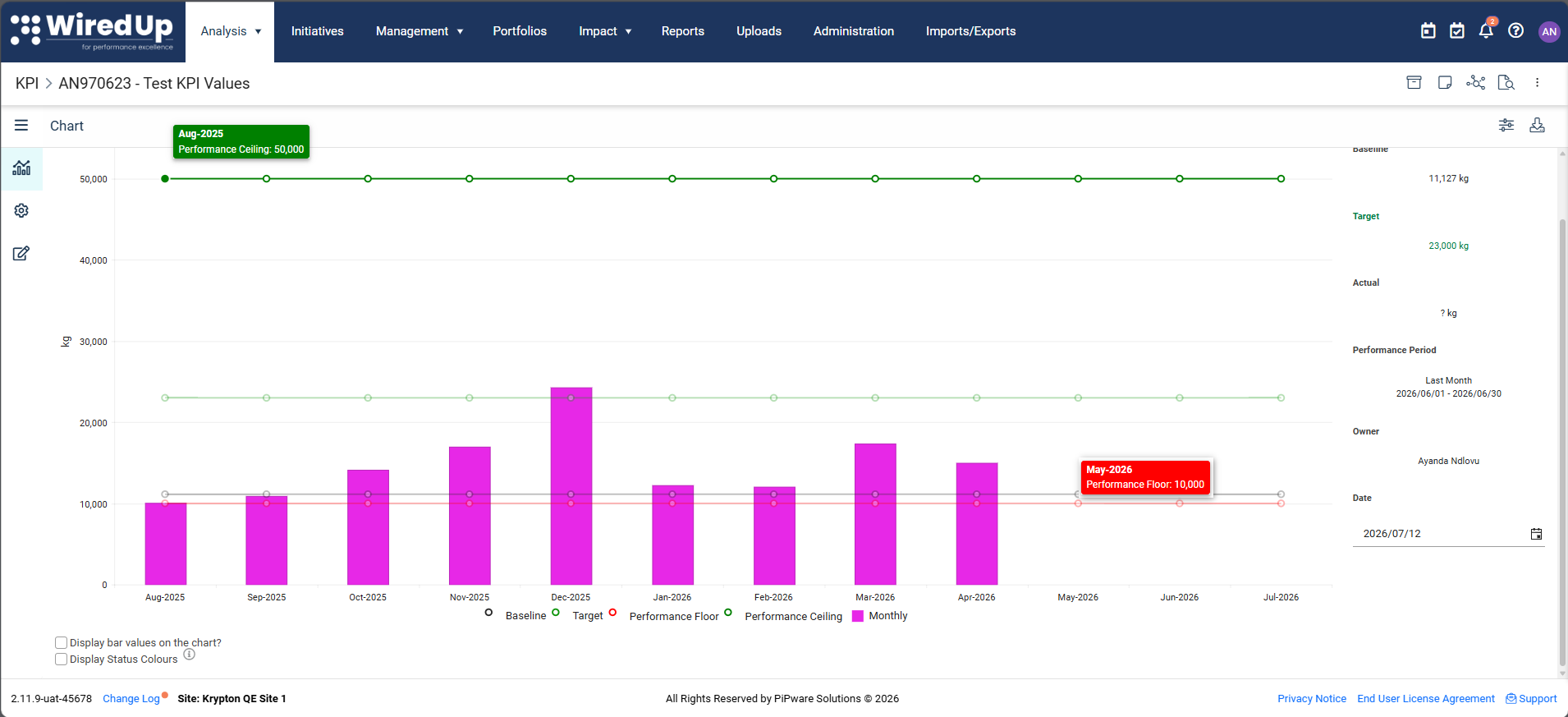Screen dimensions: 1568x717
Task: Enable Display bar values on the chart
Action: 61,642
